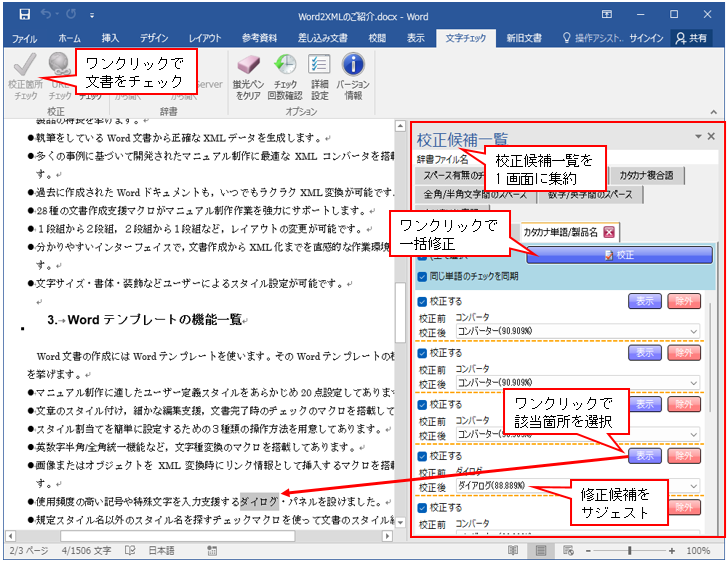Viewport: 728px width, 561px height.
Task: Open the task pane options arrow menu
Action: (698, 136)
